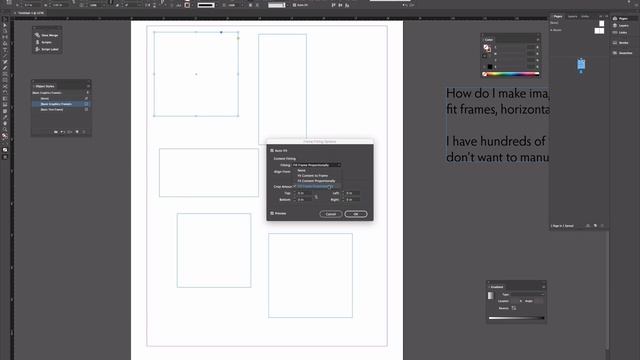The image size is (640, 360).
Task: Click the gradient preview swatch in Gradient panel
Action: tap(491, 296)
